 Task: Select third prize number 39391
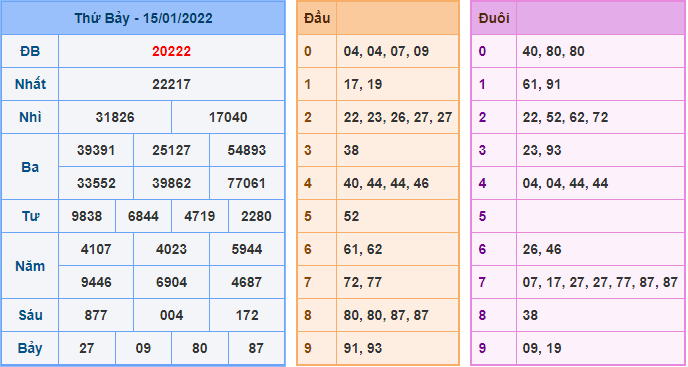tap(96, 150)
